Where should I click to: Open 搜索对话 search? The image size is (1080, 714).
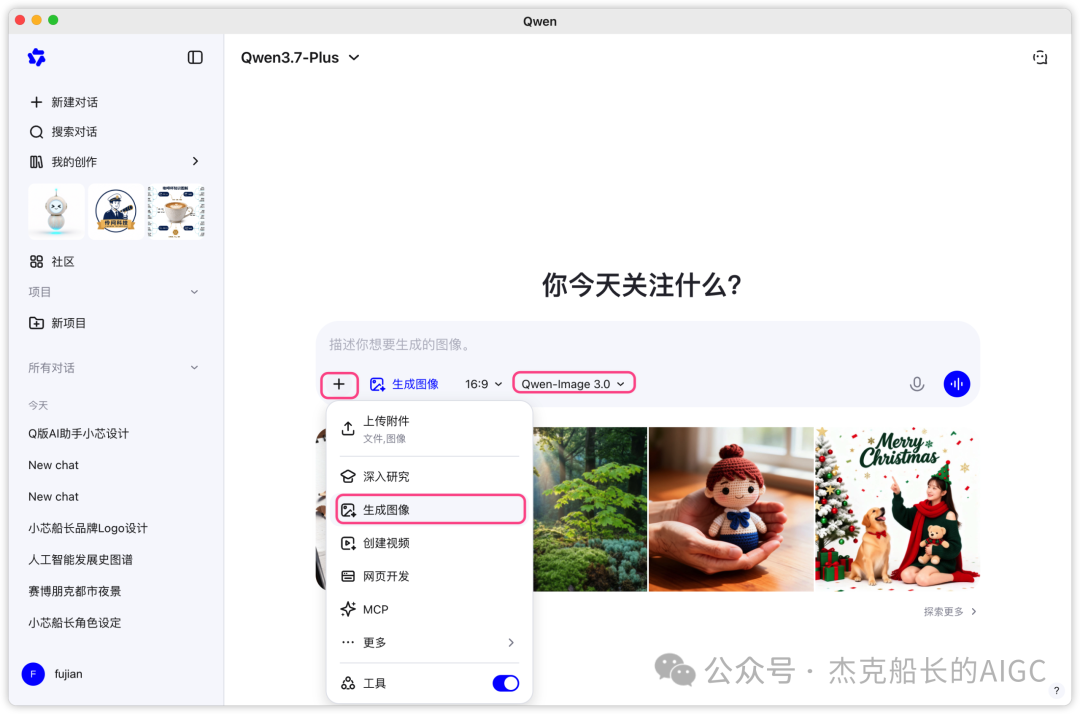pos(63,132)
